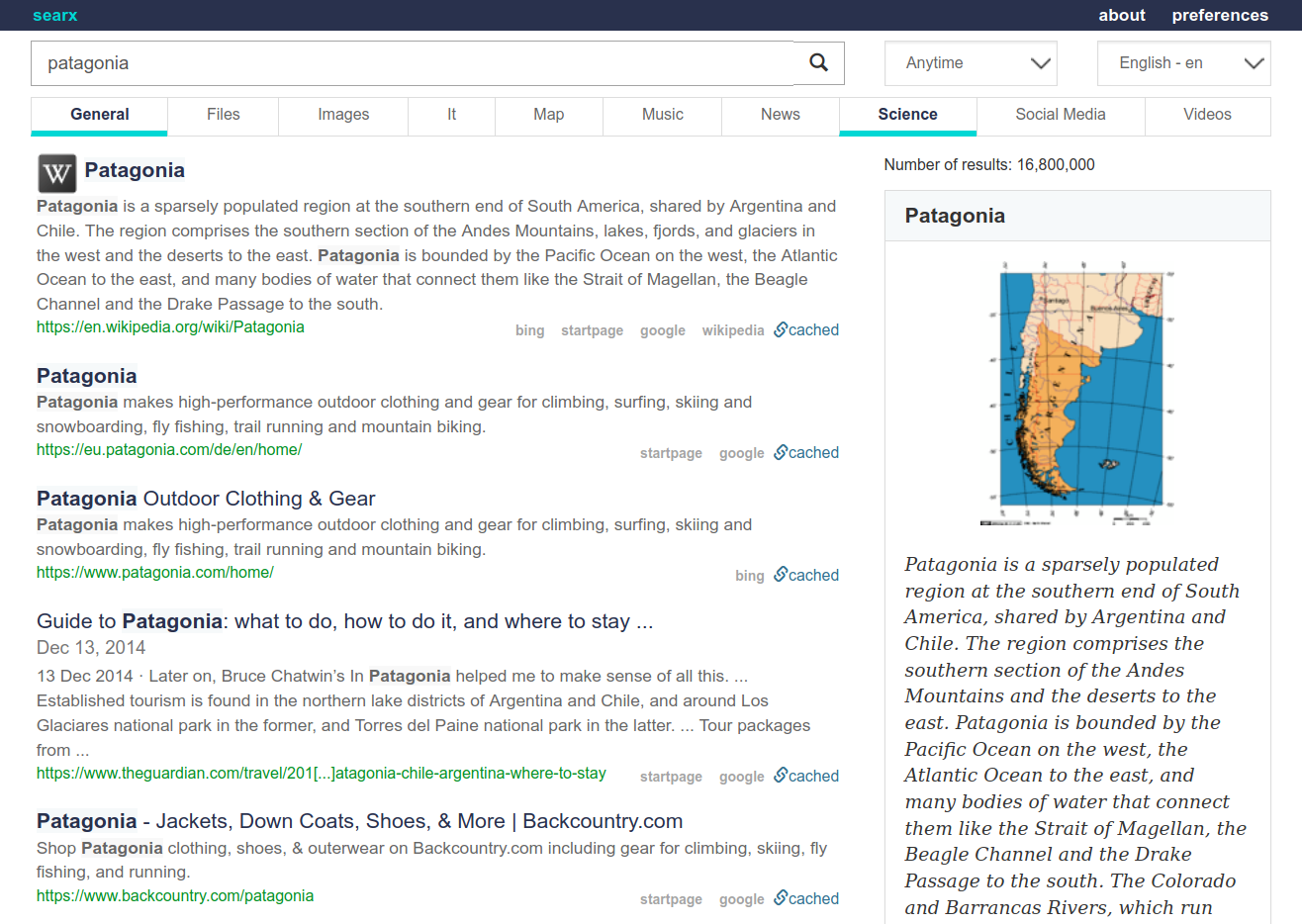Open the Wikipedia icon beside Patagonia result

[x=57, y=173]
